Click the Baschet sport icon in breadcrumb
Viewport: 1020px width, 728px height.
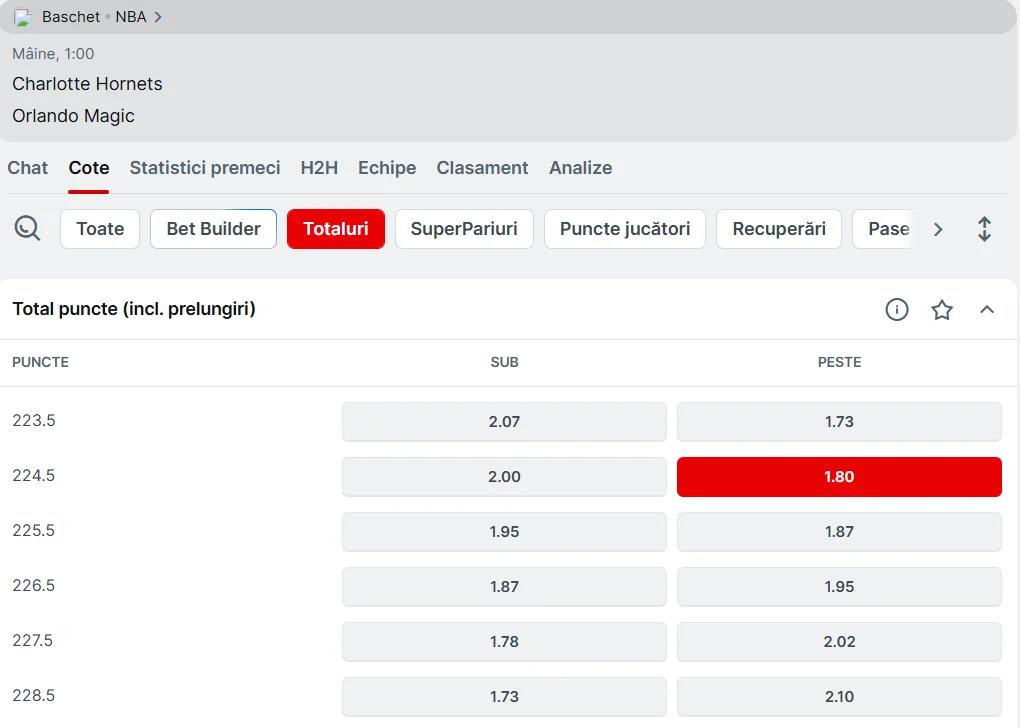pyautogui.click(x=23, y=17)
